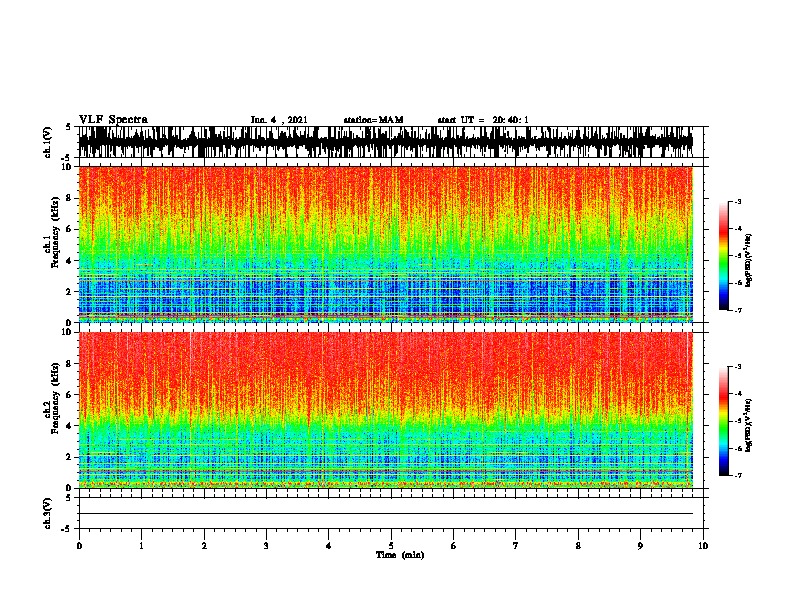Click ch.1 frequency tick label "6"

pos(71,229)
